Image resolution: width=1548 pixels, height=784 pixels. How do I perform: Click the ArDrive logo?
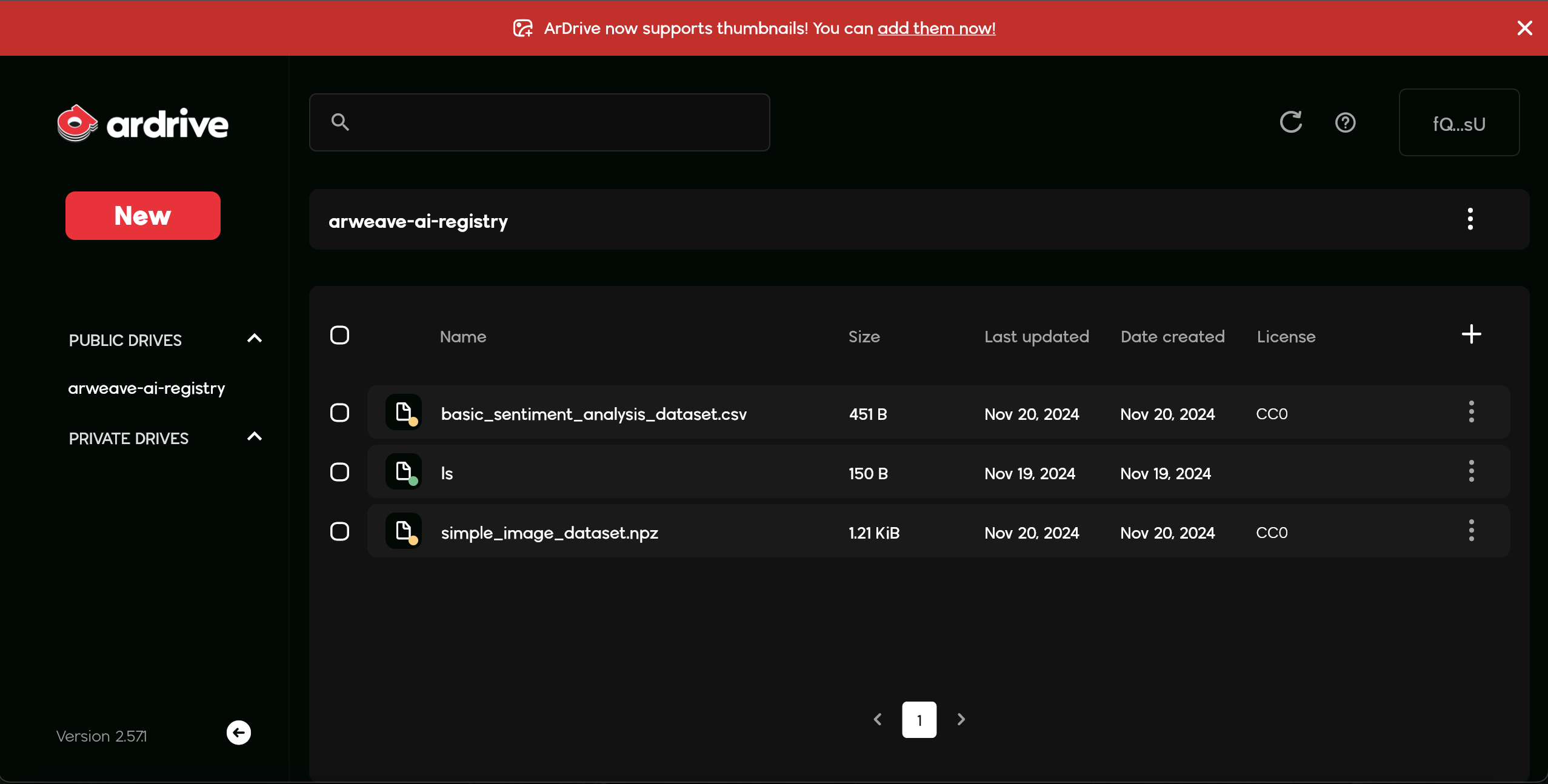click(143, 124)
